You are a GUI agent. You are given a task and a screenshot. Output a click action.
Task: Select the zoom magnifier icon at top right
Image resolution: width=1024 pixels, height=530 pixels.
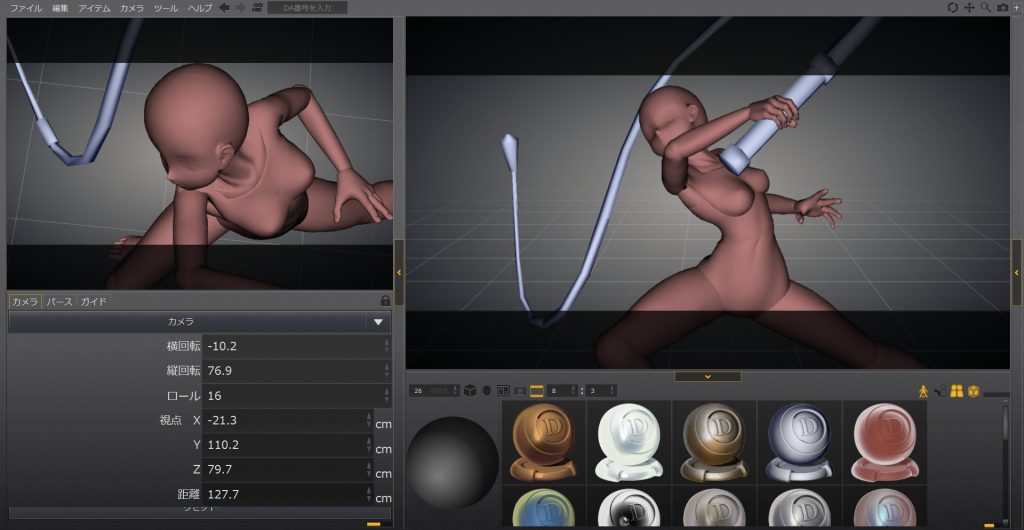[x=985, y=8]
